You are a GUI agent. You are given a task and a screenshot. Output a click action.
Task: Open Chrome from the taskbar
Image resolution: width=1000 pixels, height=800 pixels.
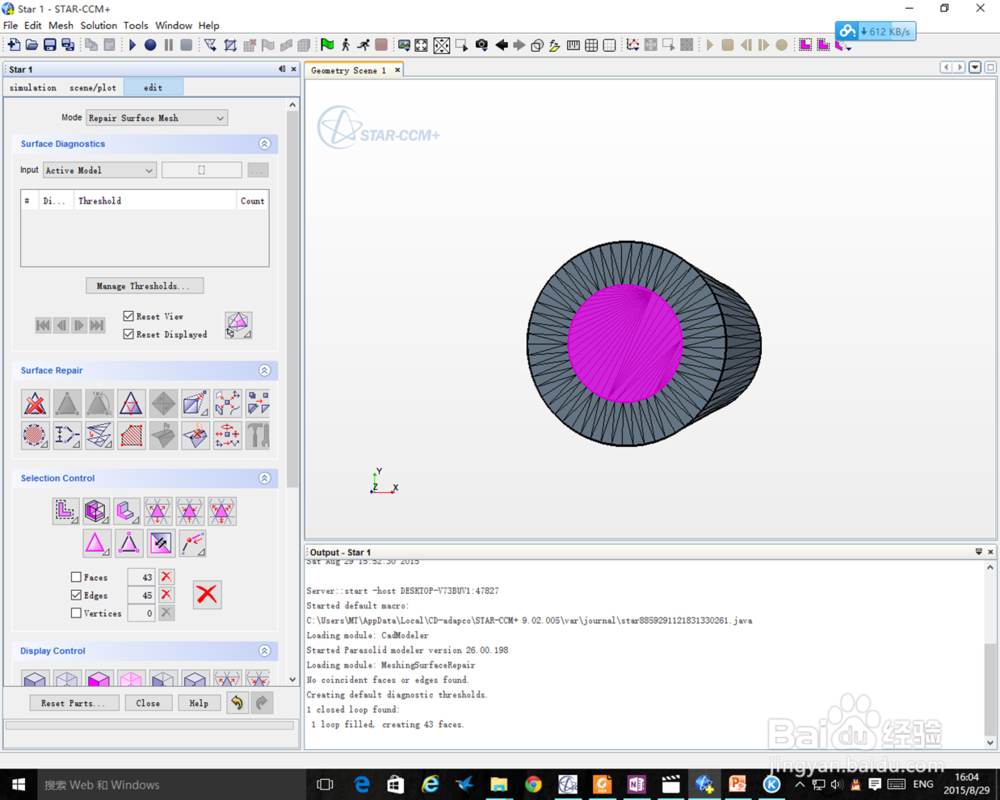(x=534, y=785)
